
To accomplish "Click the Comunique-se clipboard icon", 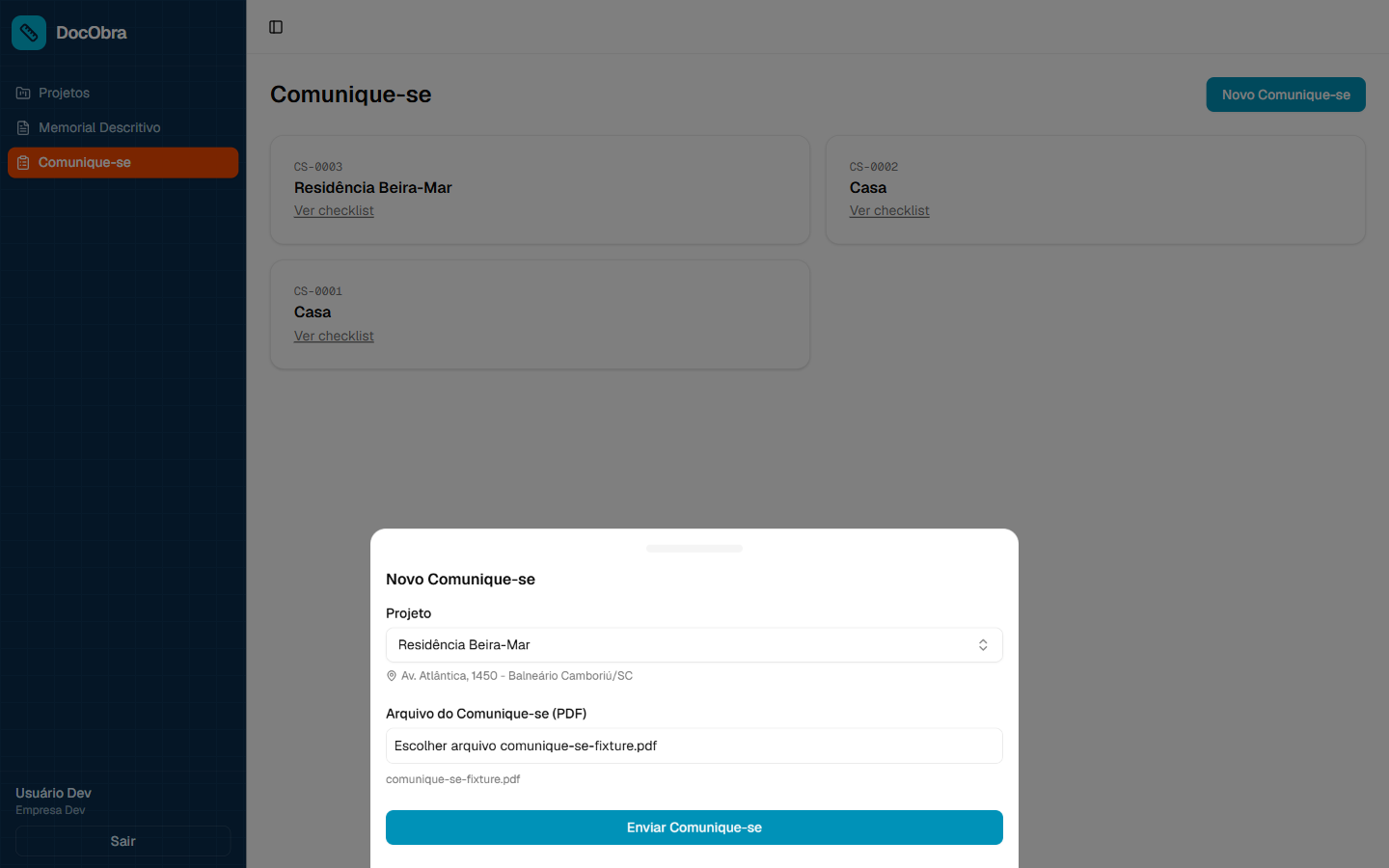I will [x=23, y=162].
